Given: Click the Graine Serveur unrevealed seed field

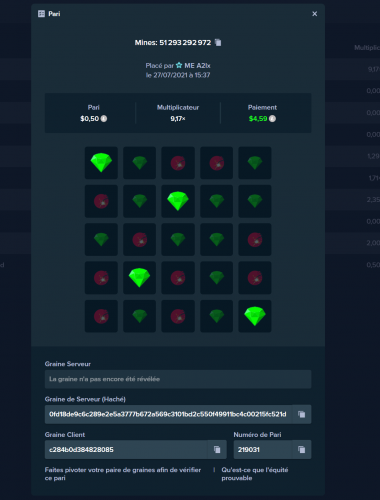Looking at the screenshot, I should coord(178,379).
